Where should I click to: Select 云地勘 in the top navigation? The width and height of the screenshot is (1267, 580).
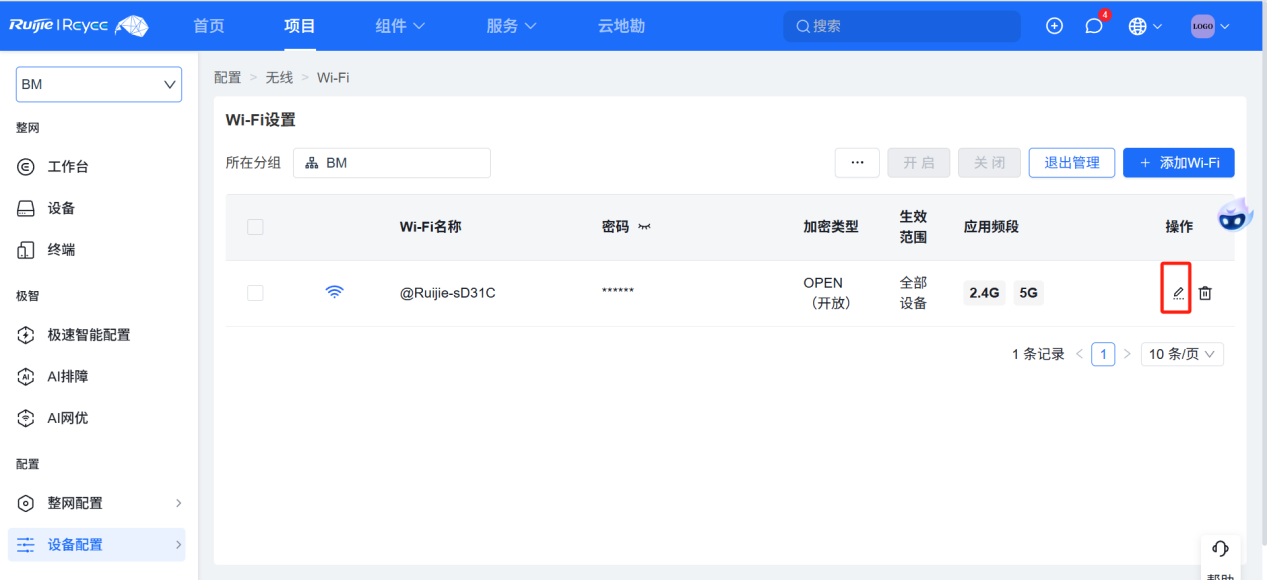click(x=620, y=26)
